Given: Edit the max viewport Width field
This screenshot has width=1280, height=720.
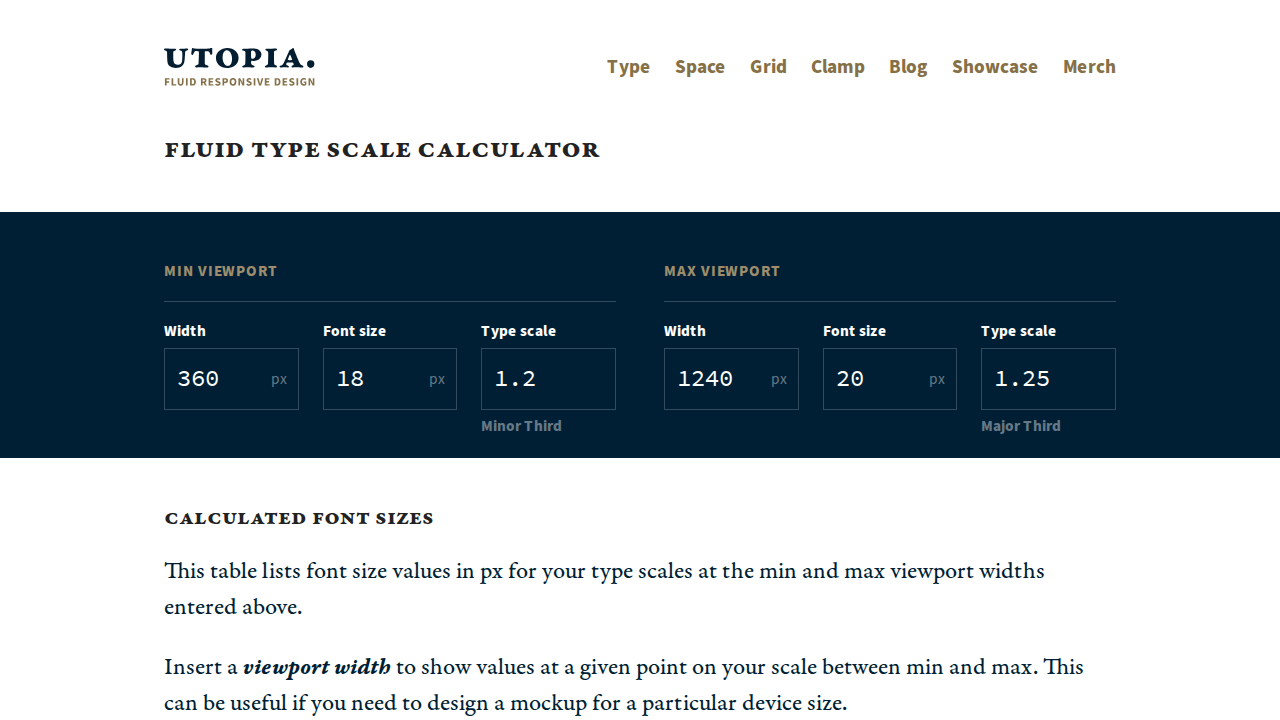Looking at the screenshot, I should 731,379.
